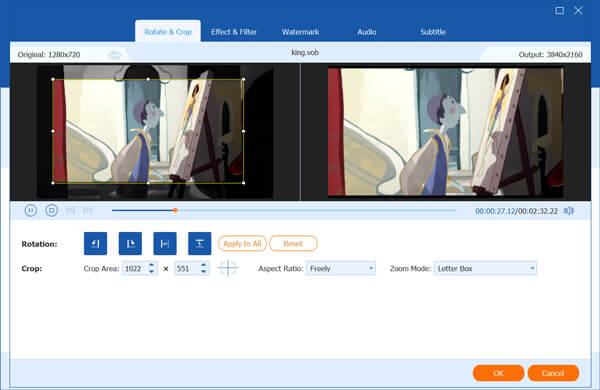Click Original: 1280x720 label
Screen dimensions: 600x390
(49, 54)
